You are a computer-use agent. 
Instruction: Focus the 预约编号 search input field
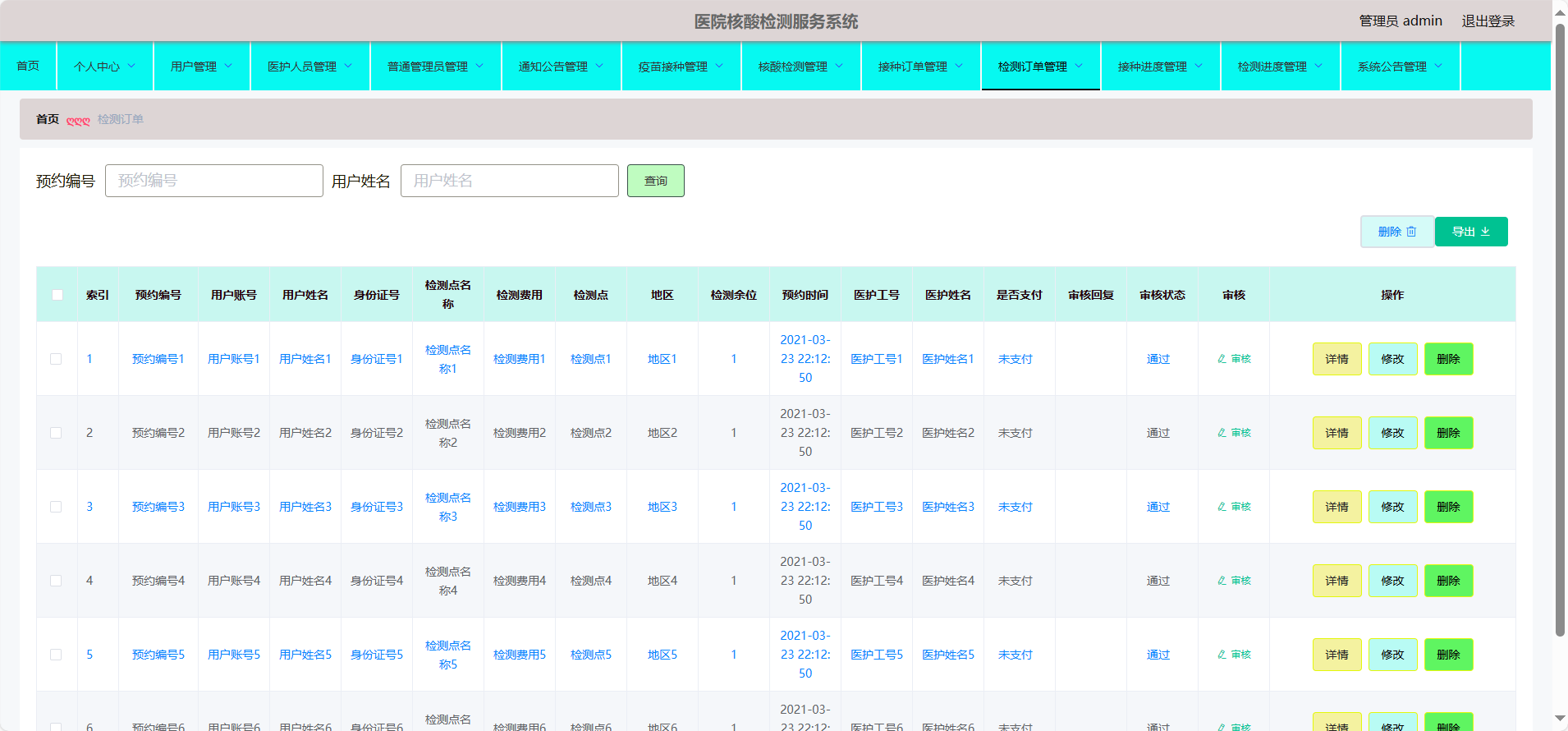tap(214, 181)
